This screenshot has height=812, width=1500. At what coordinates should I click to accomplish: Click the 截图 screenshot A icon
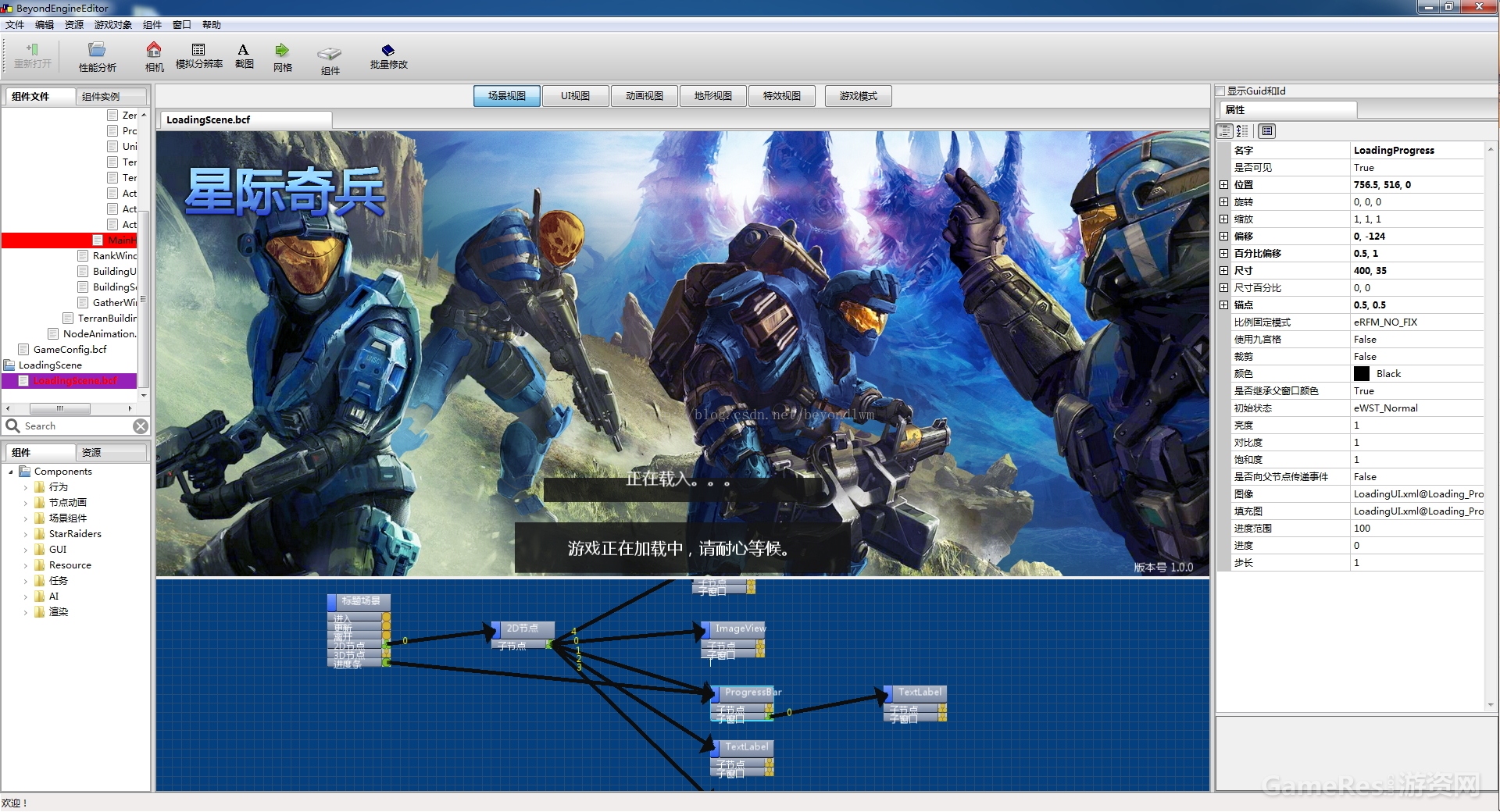point(243,49)
